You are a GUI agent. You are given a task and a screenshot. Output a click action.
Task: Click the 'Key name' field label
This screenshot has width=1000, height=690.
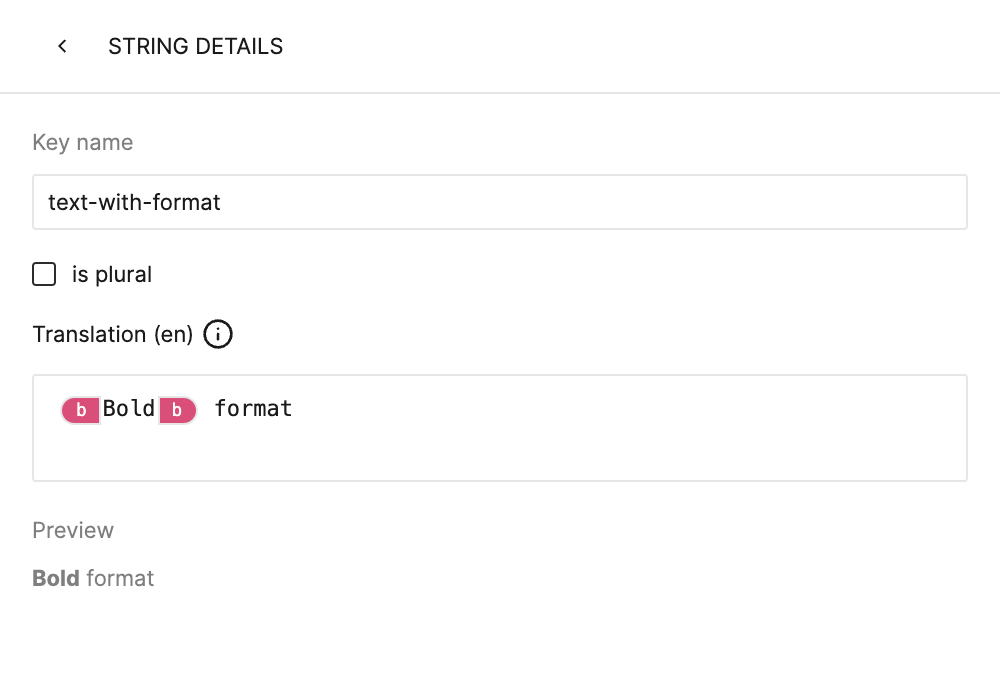pos(83,142)
